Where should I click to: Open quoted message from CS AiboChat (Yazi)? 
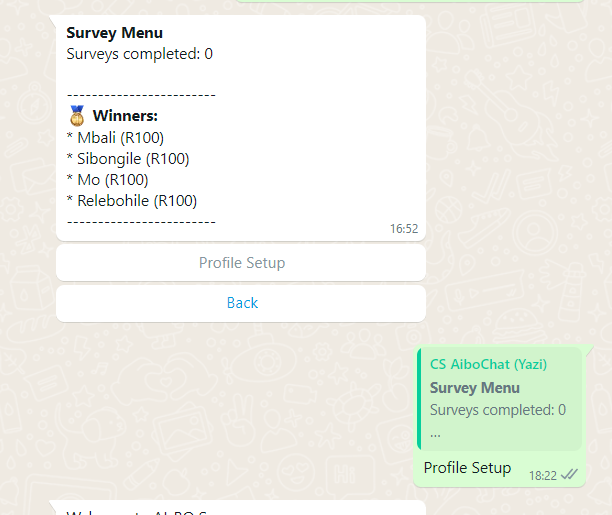pos(500,399)
